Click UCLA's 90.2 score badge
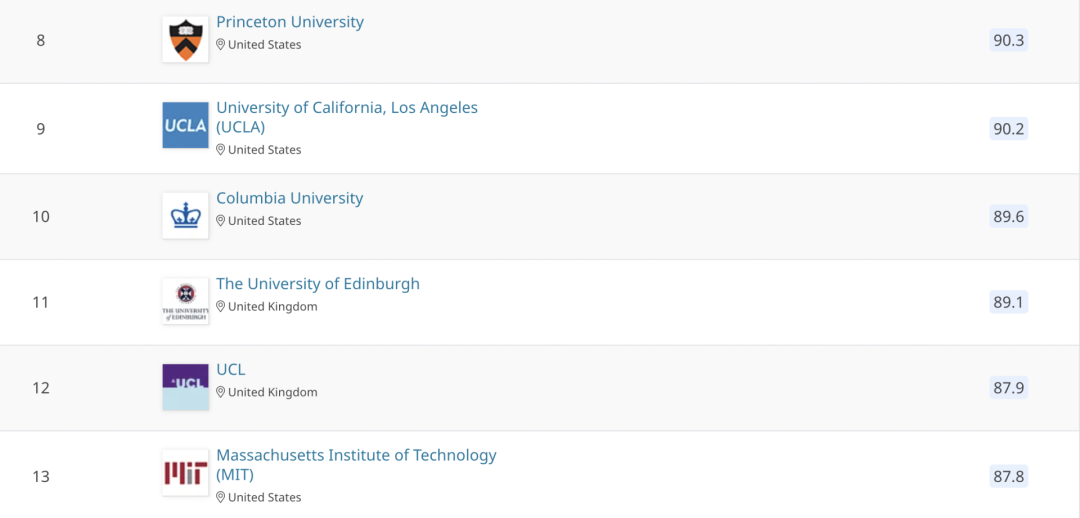The image size is (1080, 518). pyautogui.click(x=1008, y=129)
